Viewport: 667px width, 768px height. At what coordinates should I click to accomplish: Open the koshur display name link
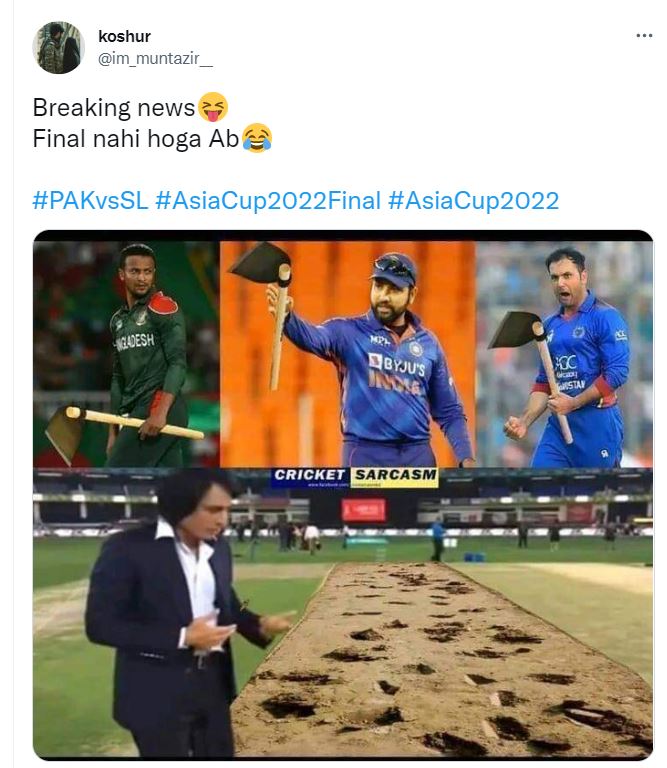coord(124,37)
